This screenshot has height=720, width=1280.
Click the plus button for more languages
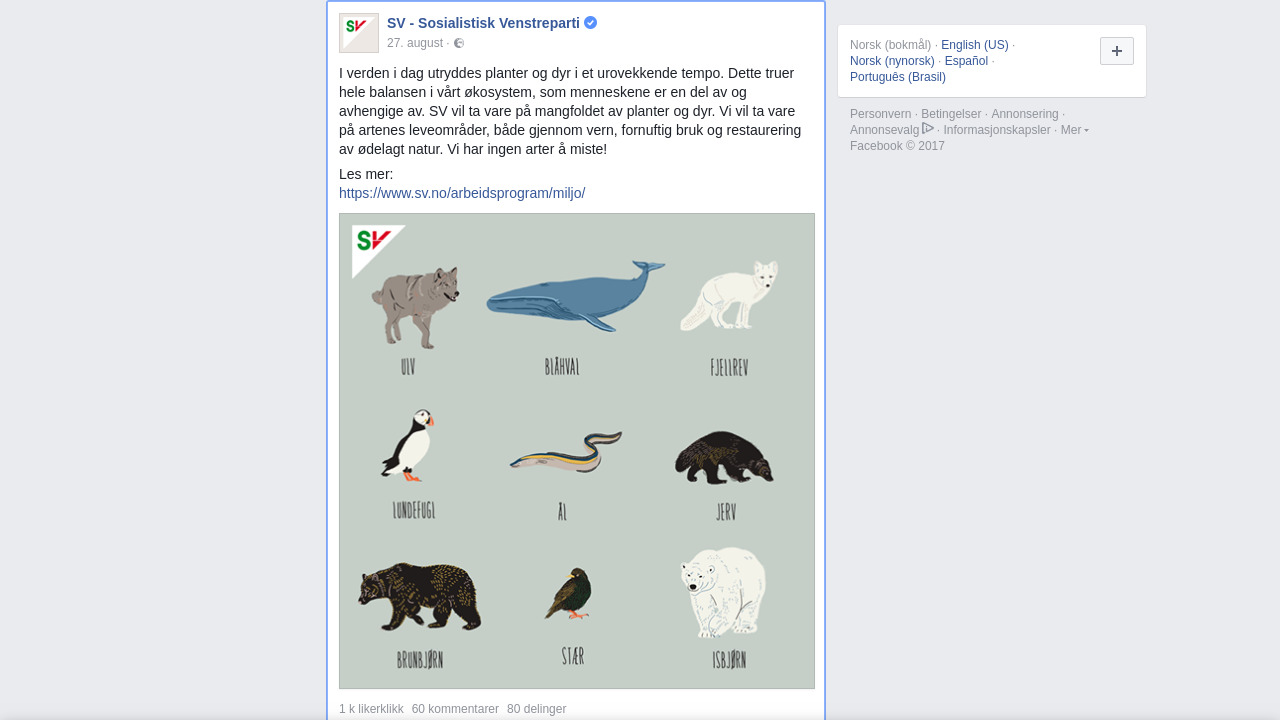[x=1116, y=51]
